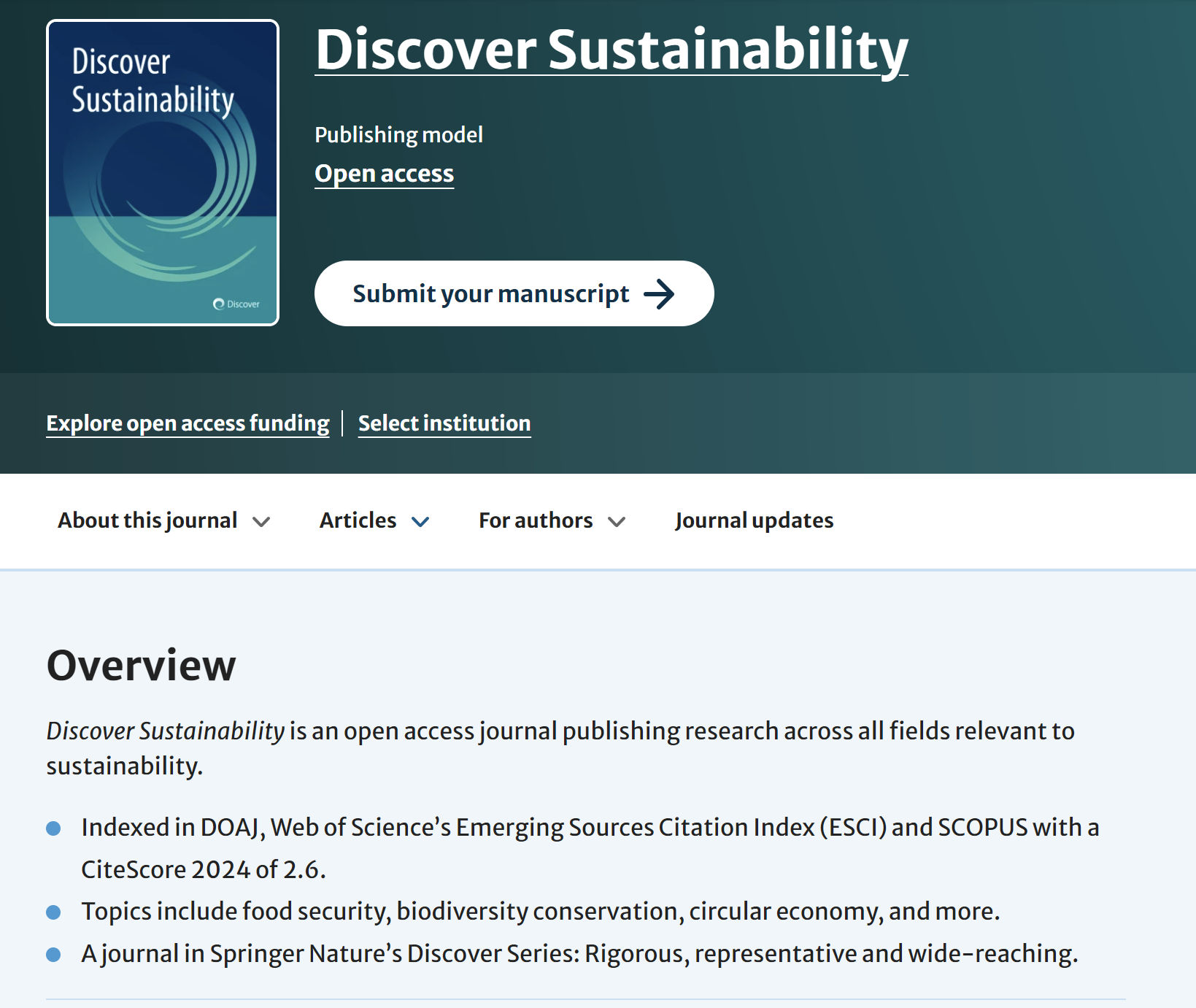
Task: Click the bullet about food security topics
Action: 541,912
